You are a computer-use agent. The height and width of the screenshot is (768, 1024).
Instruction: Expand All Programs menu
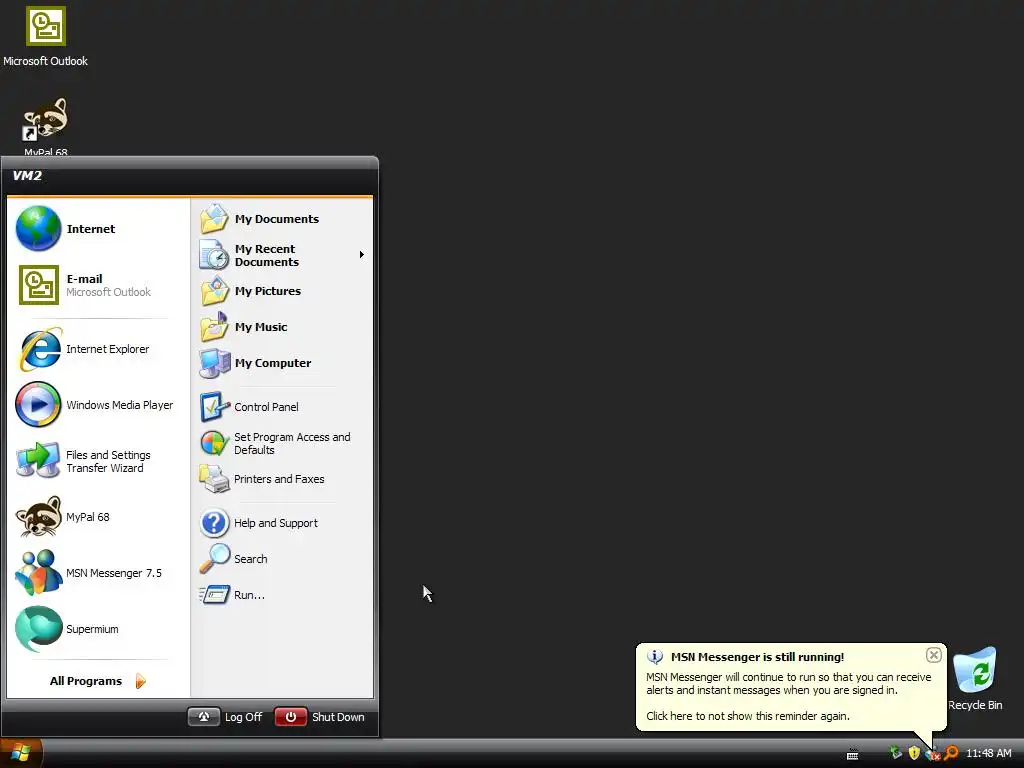(98, 680)
